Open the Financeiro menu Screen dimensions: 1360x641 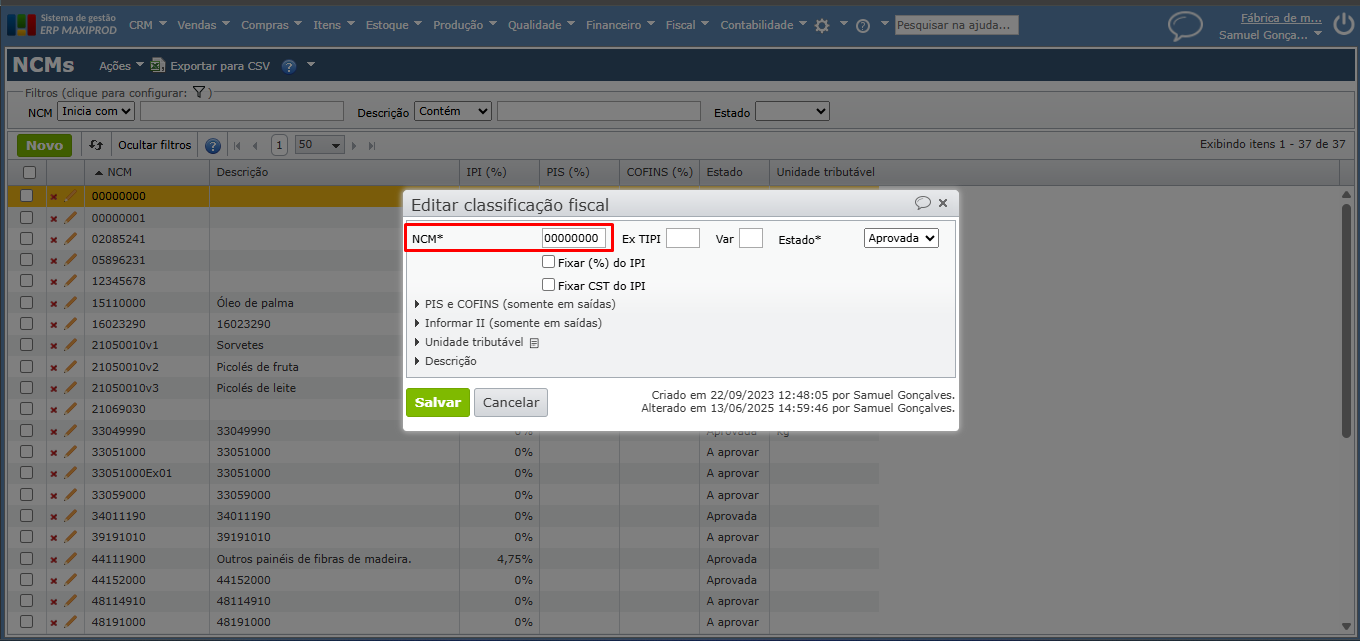(x=621, y=25)
